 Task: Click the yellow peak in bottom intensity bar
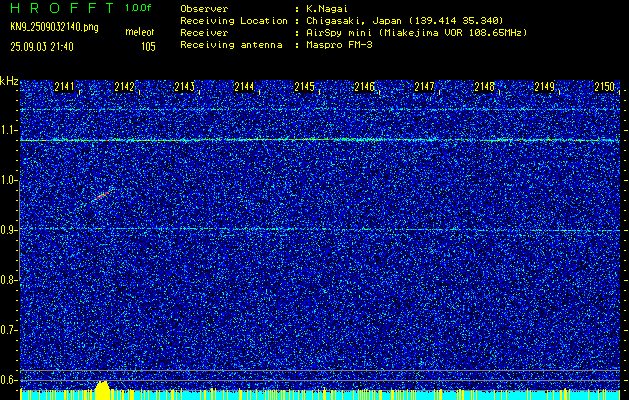point(102,390)
